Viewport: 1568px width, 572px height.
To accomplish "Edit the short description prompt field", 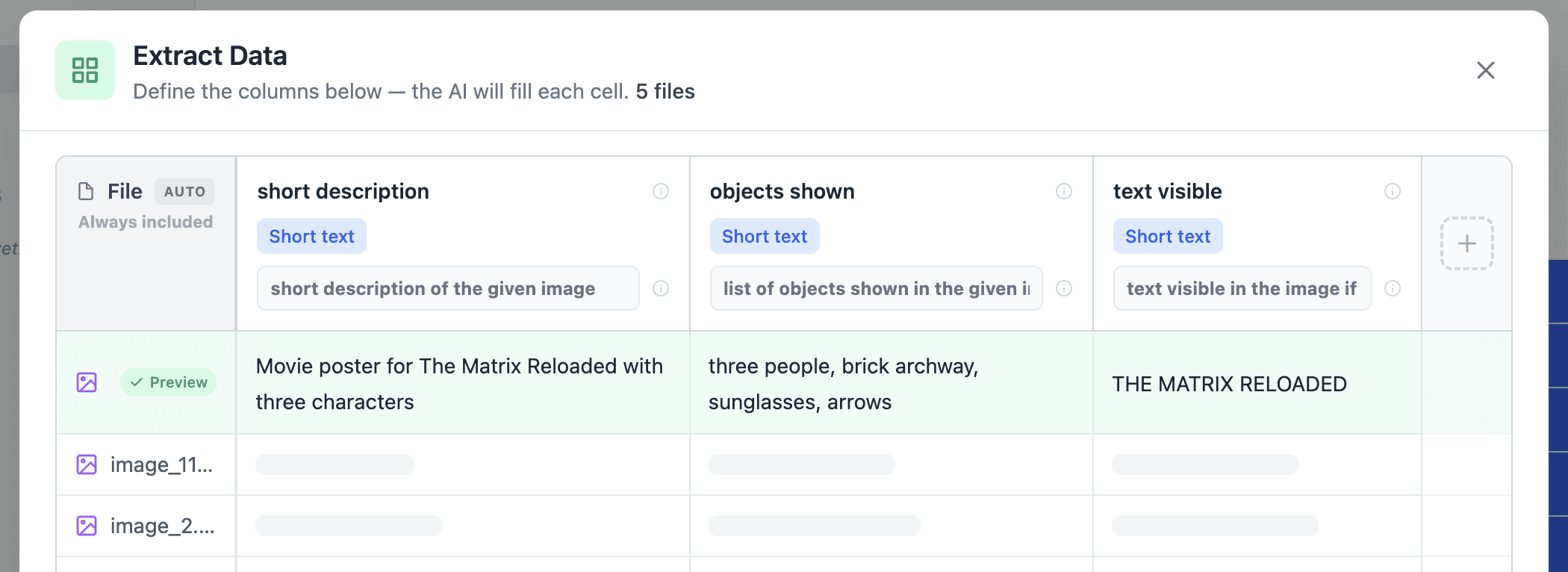I will click(x=448, y=288).
